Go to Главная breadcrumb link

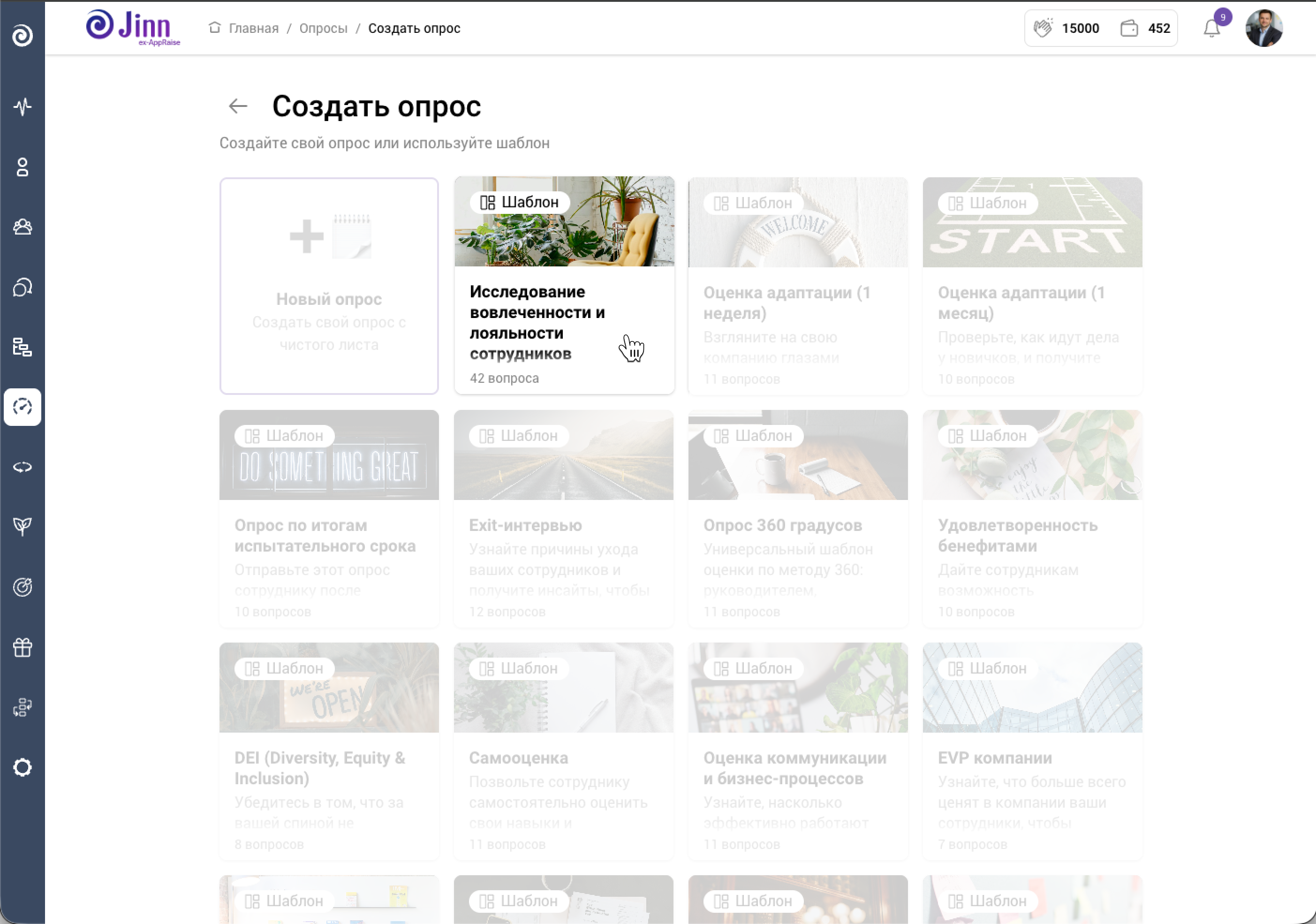(x=253, y=28)
